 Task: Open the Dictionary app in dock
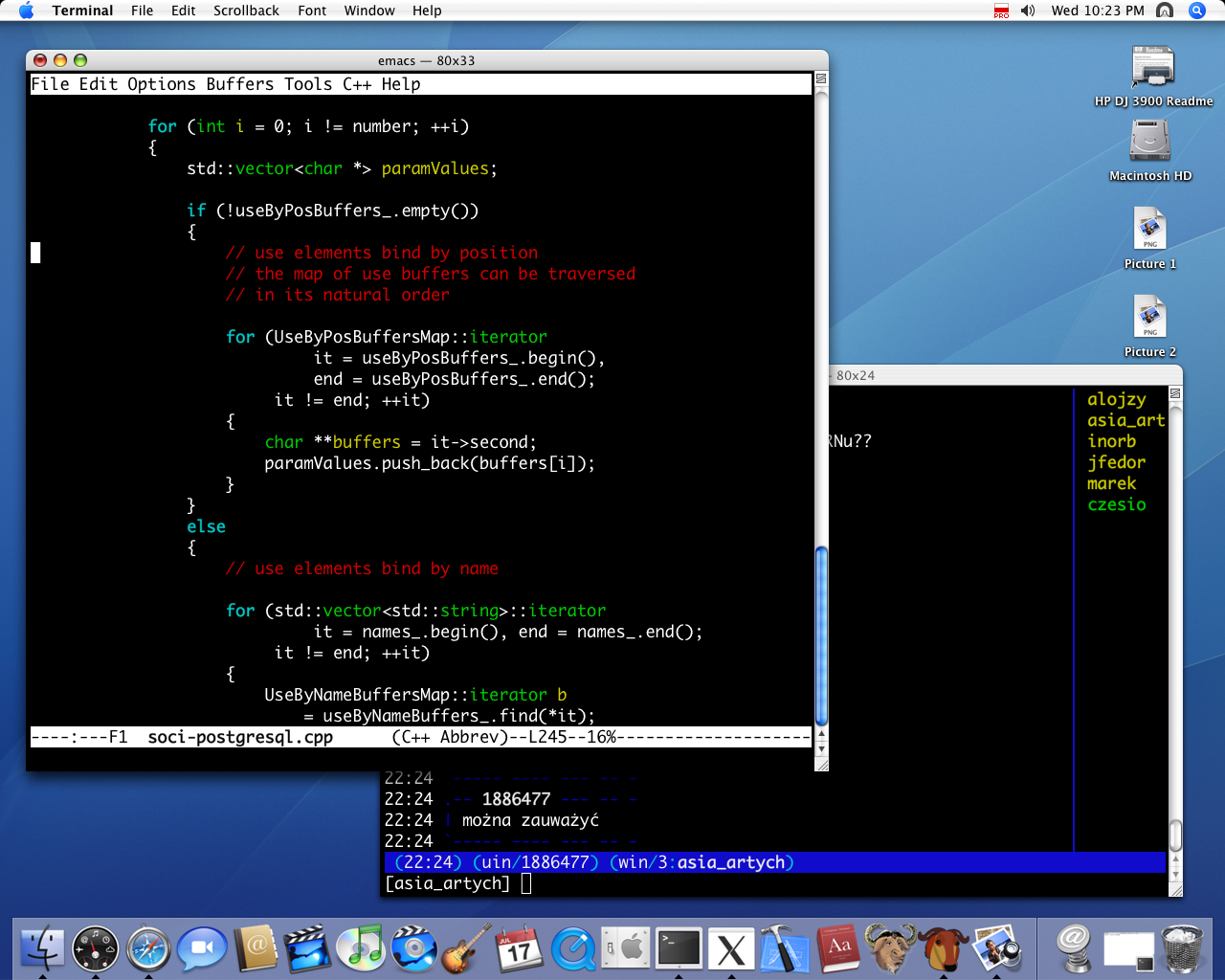[x=838, y=949]
